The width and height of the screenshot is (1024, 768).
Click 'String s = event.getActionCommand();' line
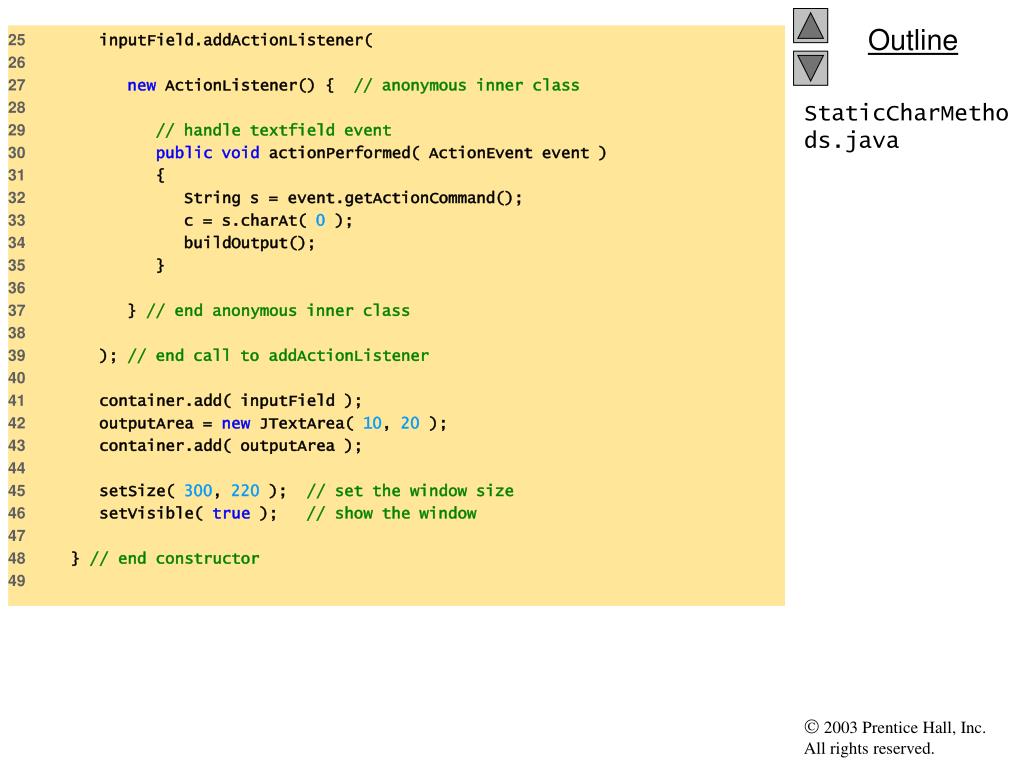[353, 198]
